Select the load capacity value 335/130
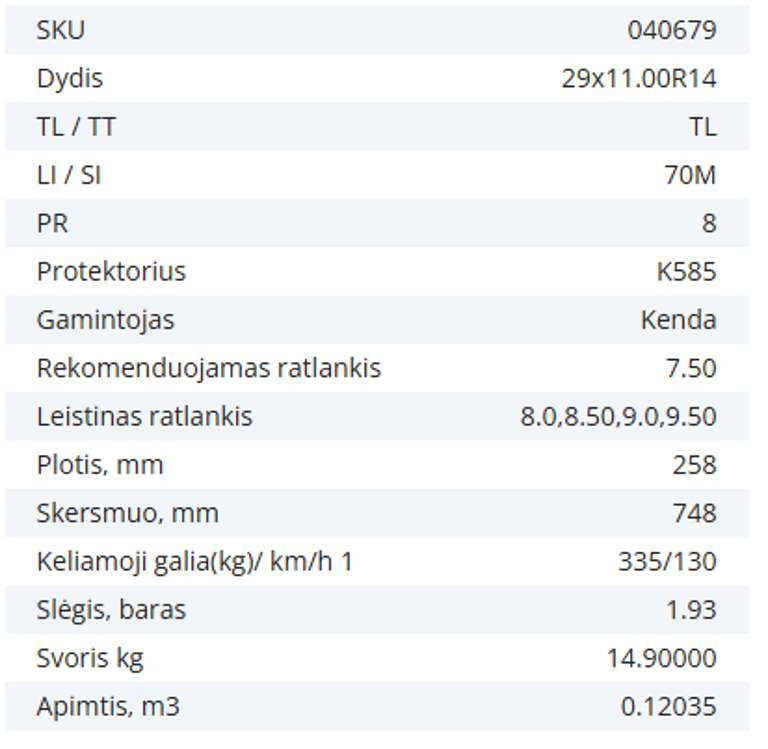Viewport: 768px width, 749px height. (667, 561)
